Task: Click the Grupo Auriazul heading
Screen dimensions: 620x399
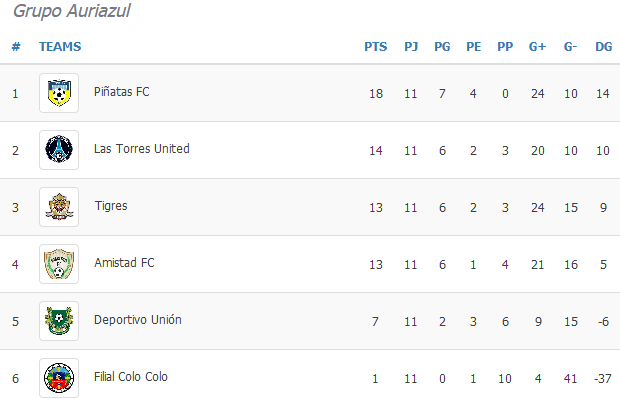Action: click(72, 11)
